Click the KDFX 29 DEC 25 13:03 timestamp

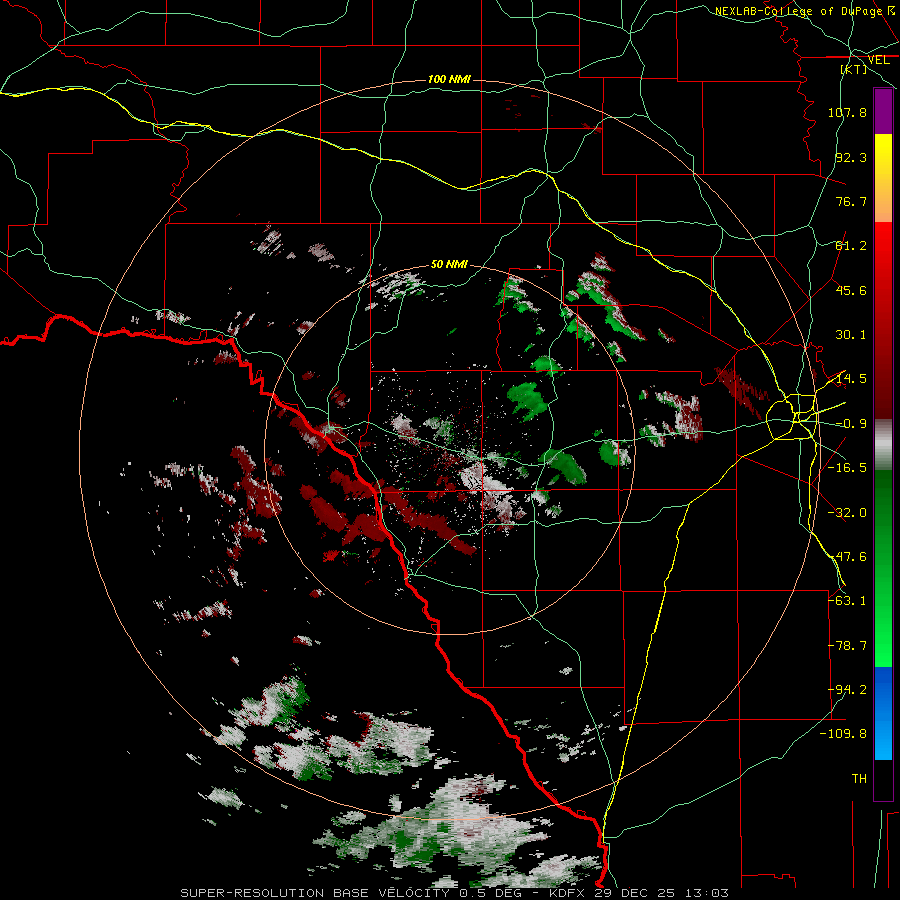pyautogui.click(x=639, y=893)
